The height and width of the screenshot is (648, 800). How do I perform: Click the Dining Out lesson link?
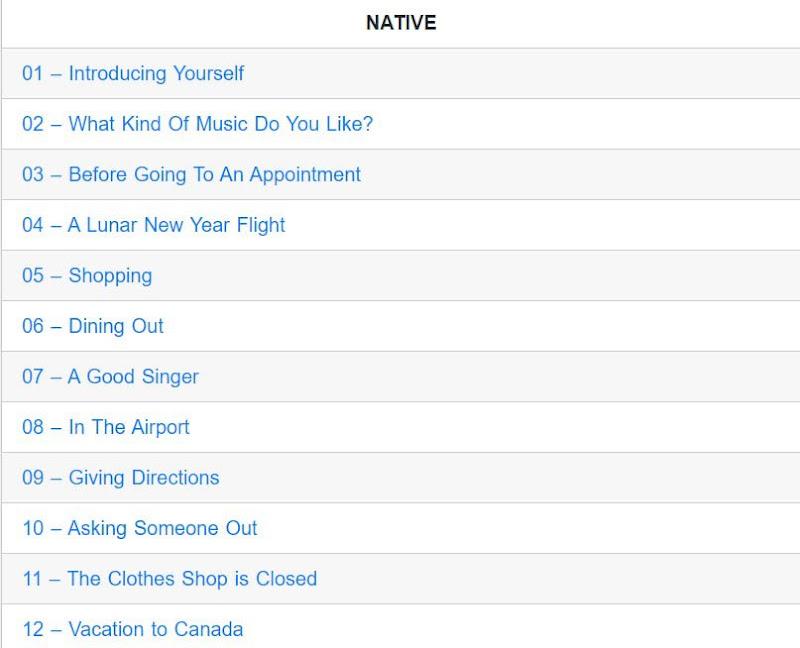coord(93,326)
